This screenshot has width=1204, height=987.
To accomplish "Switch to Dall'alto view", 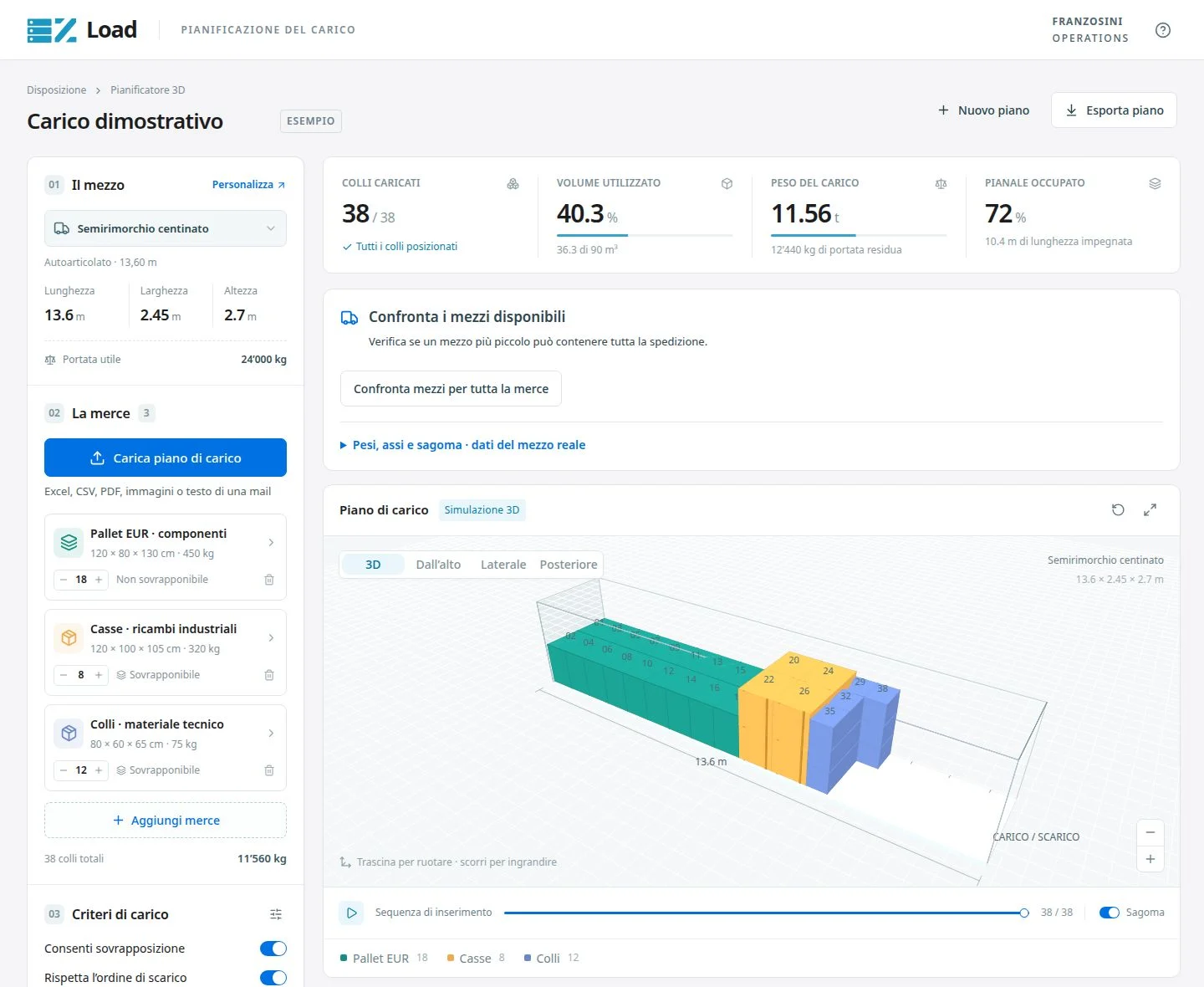I will [438, 565].
